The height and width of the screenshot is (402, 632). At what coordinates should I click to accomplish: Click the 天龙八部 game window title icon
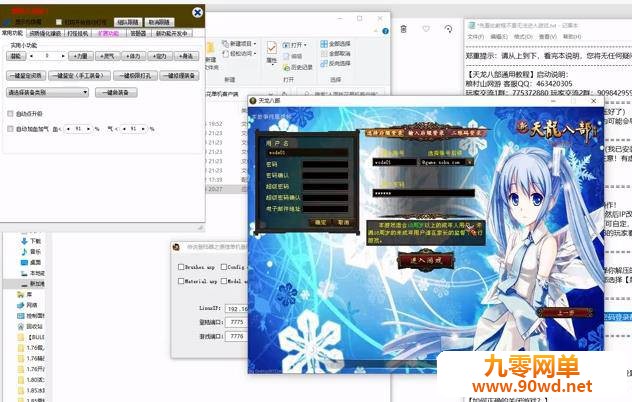[x=253, y=100]
